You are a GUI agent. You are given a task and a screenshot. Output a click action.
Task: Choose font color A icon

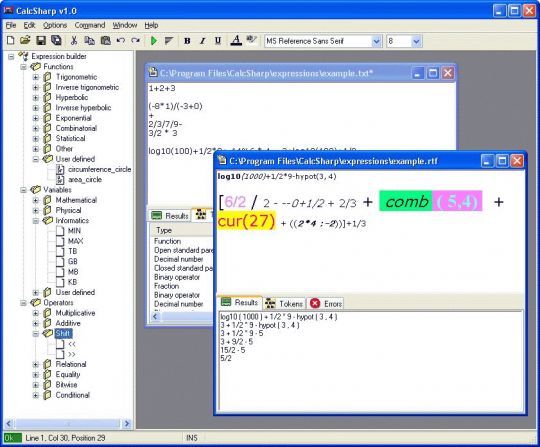[x=236, y=41]
